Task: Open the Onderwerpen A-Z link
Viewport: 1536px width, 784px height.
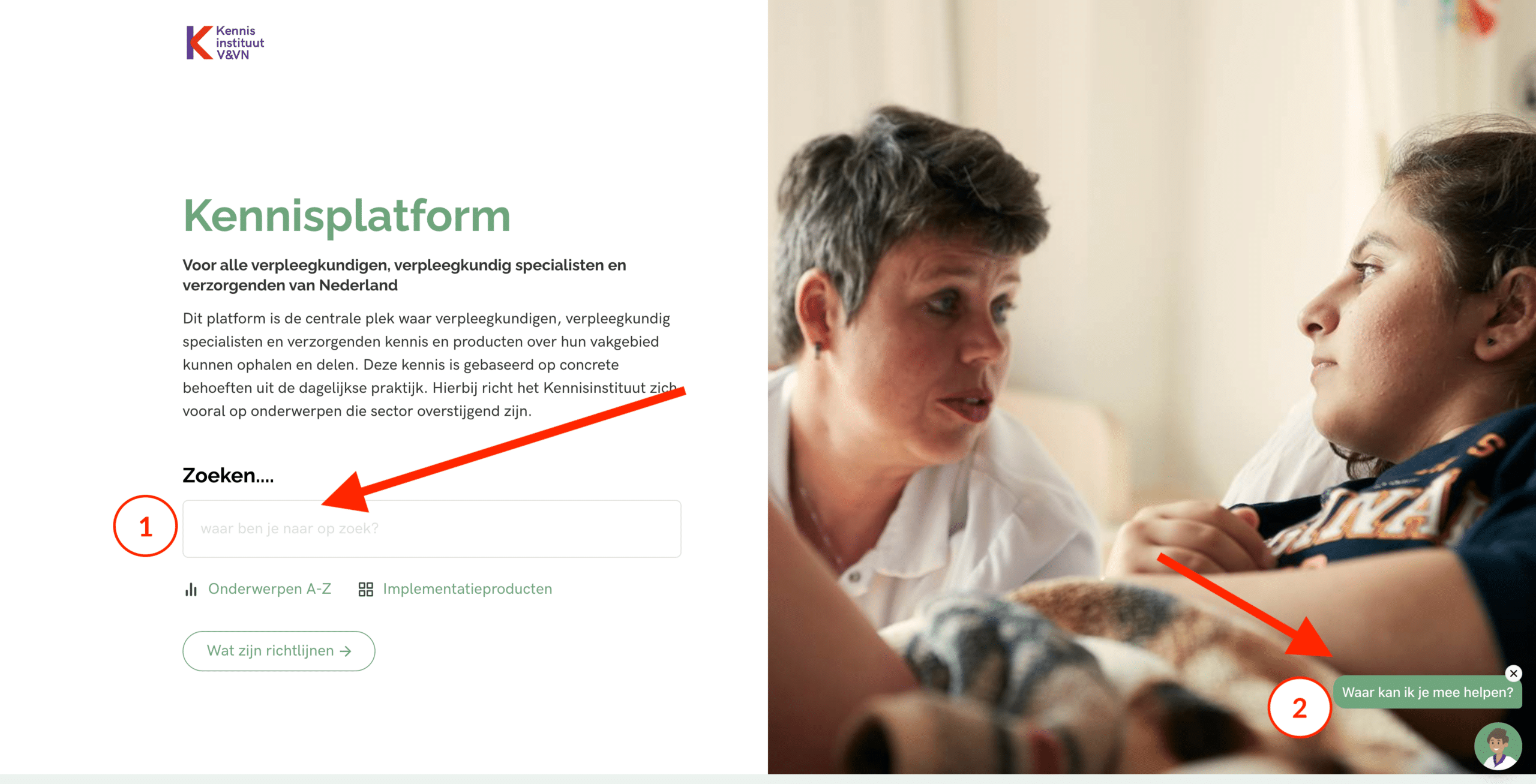Action: click(x=269, y=589)
